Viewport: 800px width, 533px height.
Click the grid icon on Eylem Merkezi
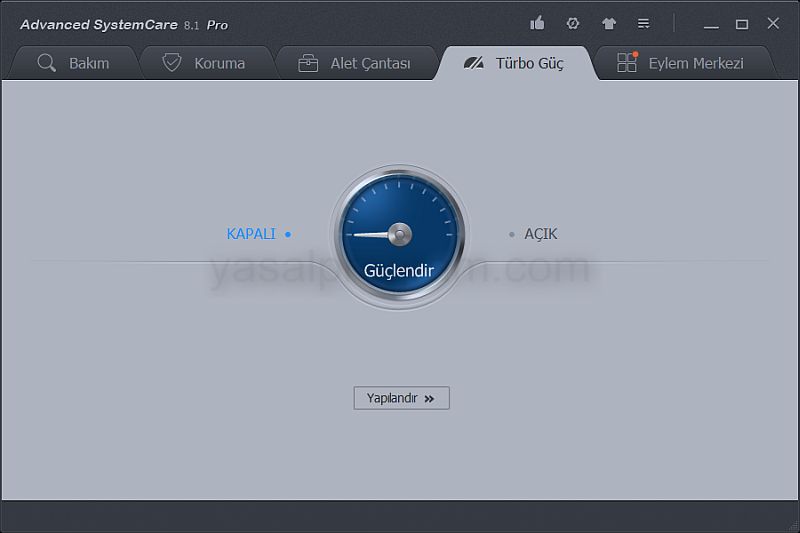click(x=627, y=63)
